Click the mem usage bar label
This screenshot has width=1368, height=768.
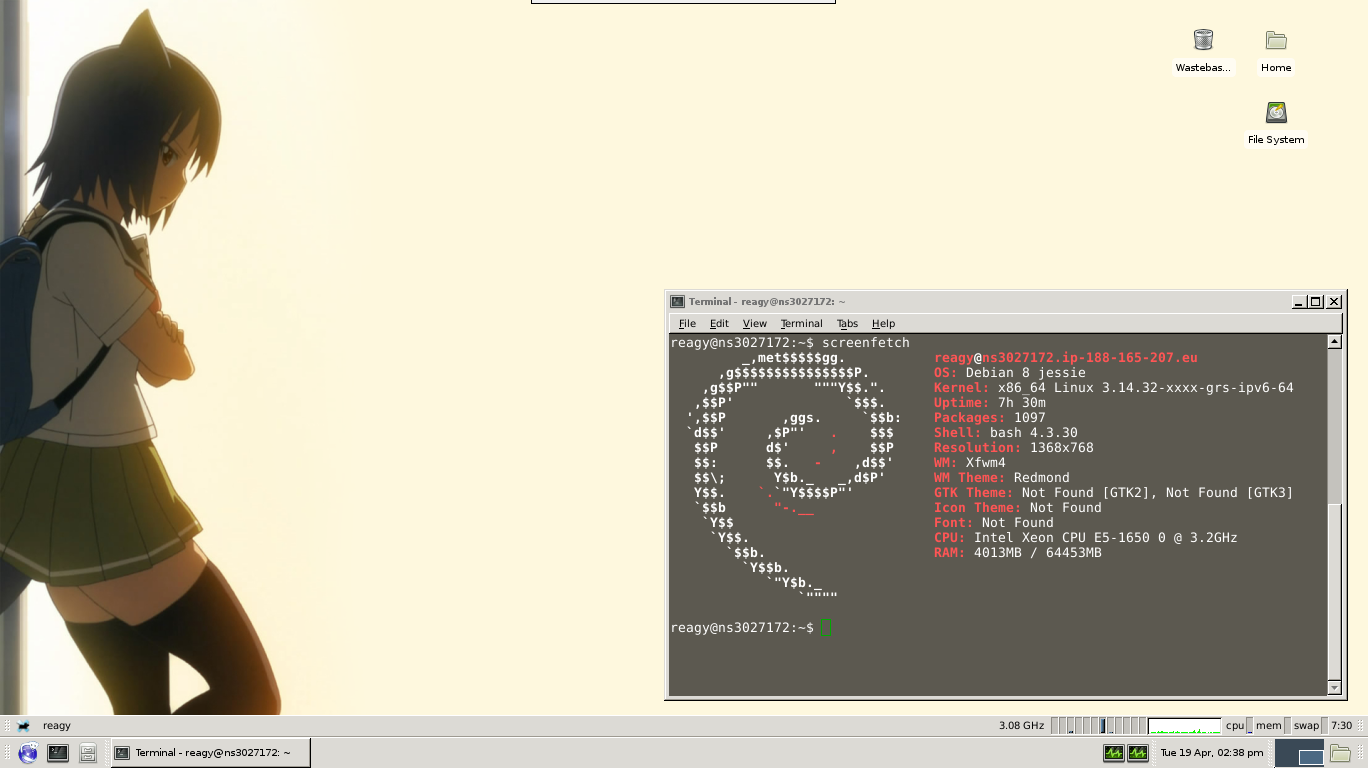coord(1268,726)
